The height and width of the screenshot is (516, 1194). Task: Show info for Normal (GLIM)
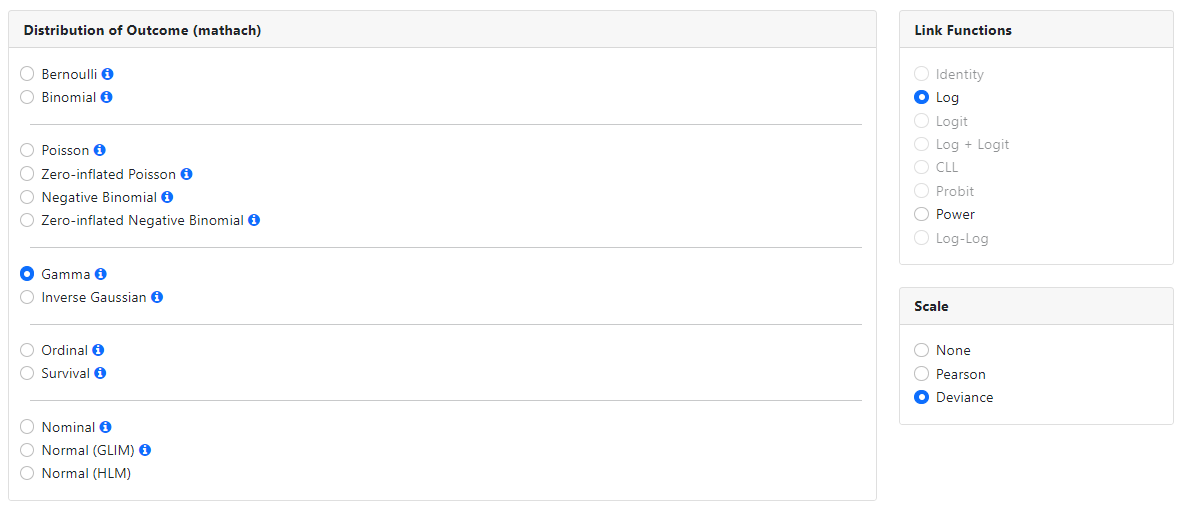pyautogui.click(x=145, y=450)
